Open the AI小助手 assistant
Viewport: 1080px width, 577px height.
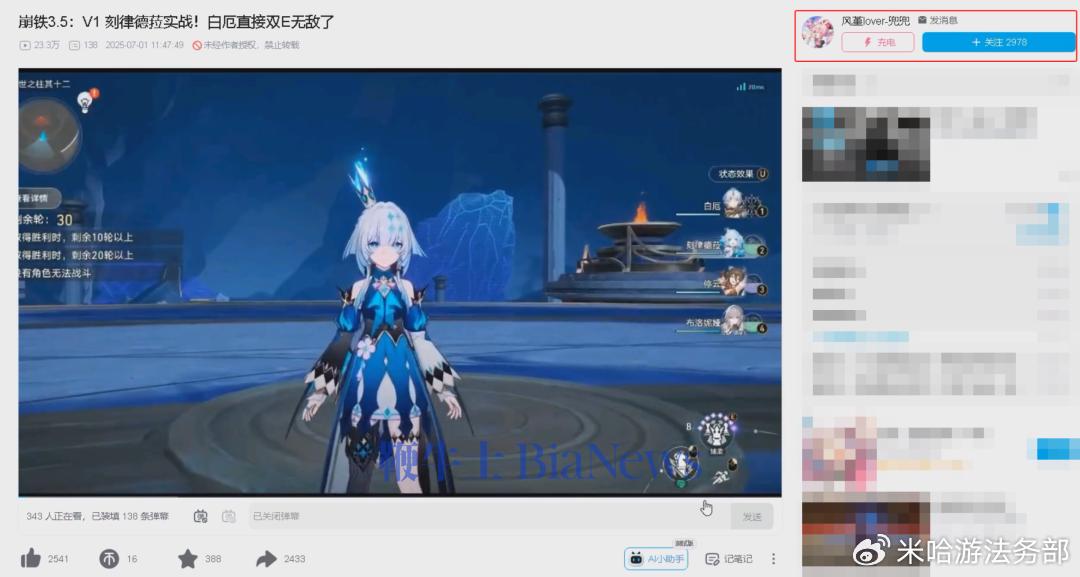658,558
